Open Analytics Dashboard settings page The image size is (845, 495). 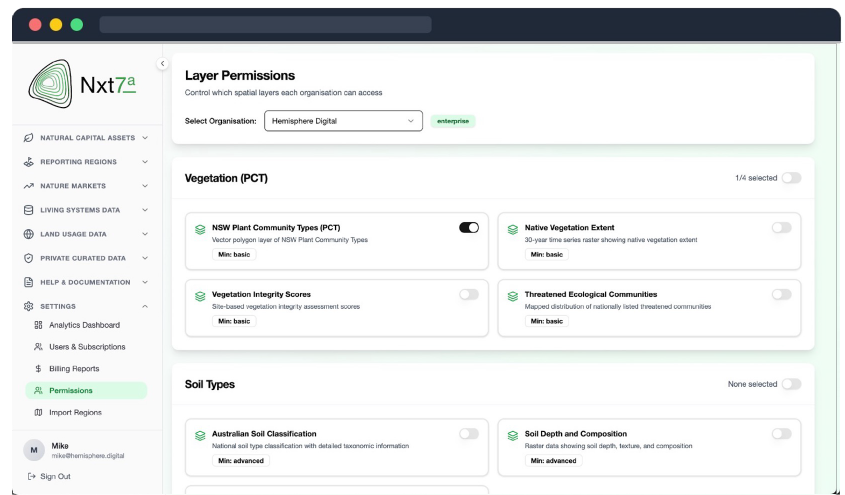click(x=86, y=325)
